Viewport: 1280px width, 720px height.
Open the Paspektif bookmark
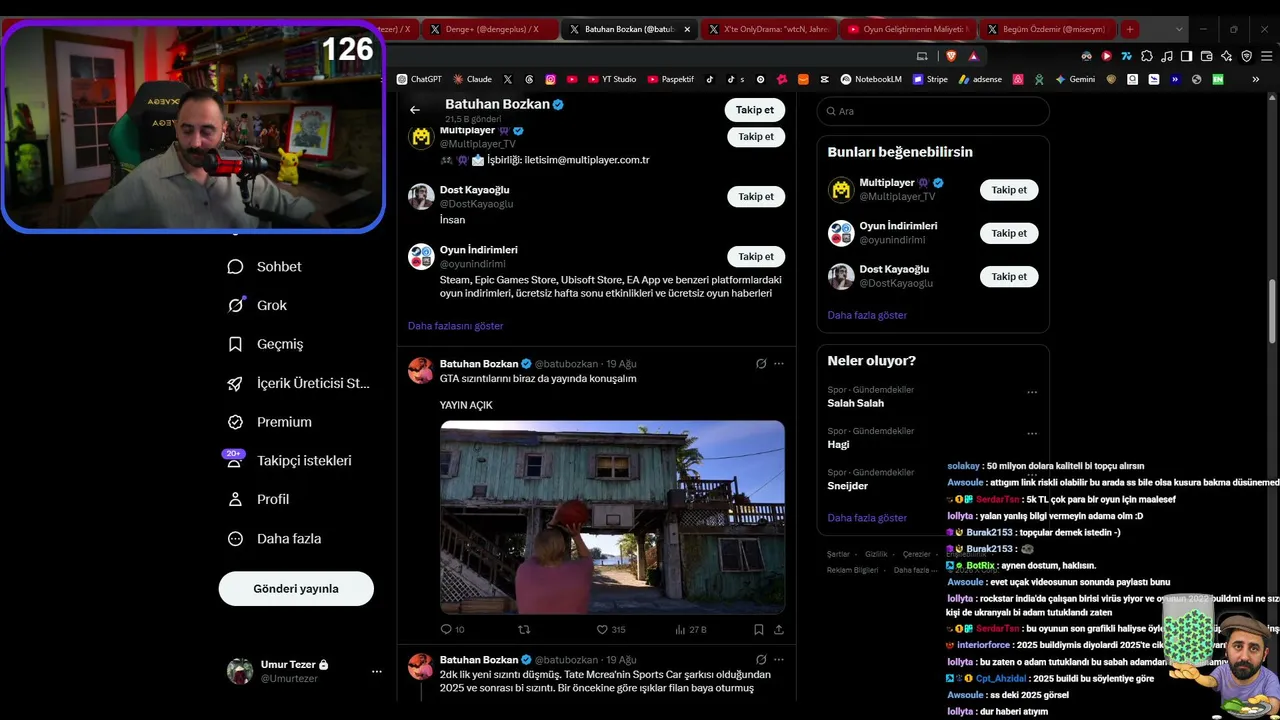coord(671,79)
